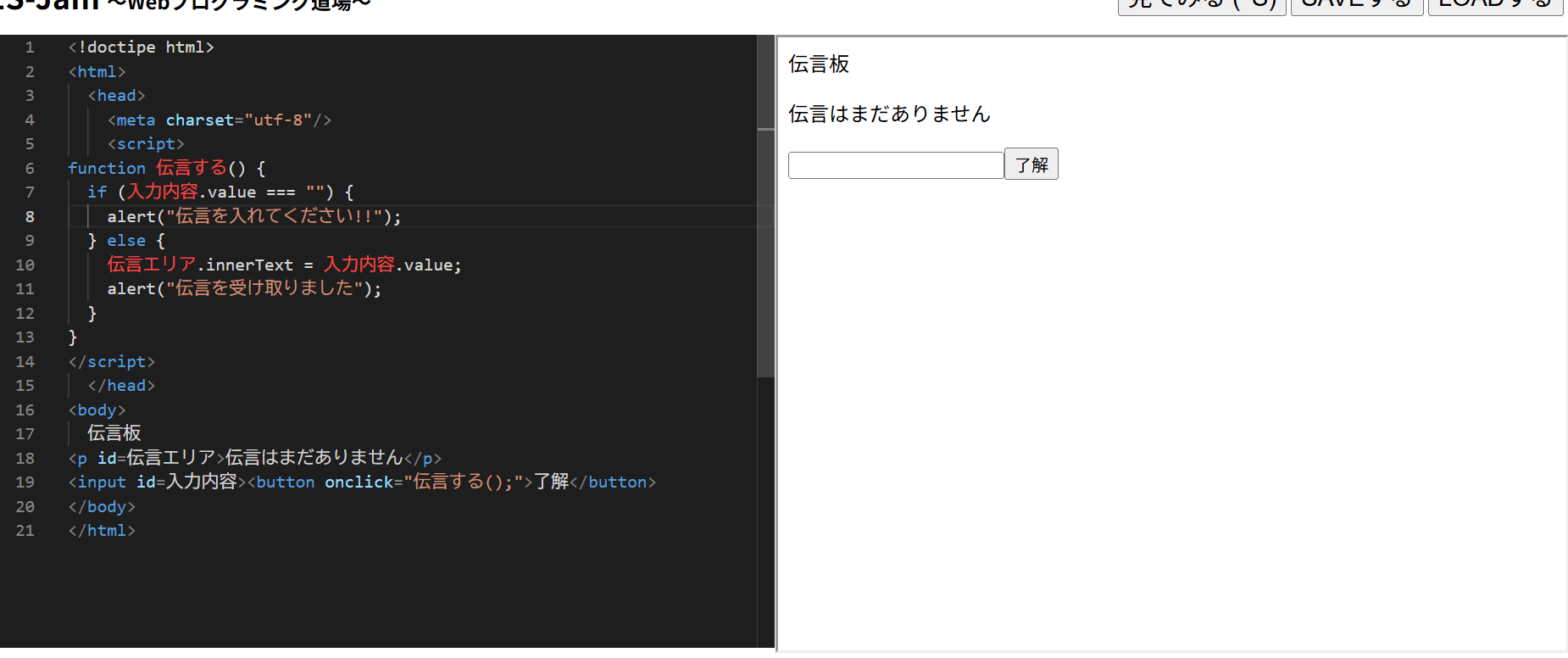The image size is (1568, 658).
Task: Click the p id=伝言エリア code line
Action: point(254,459)
